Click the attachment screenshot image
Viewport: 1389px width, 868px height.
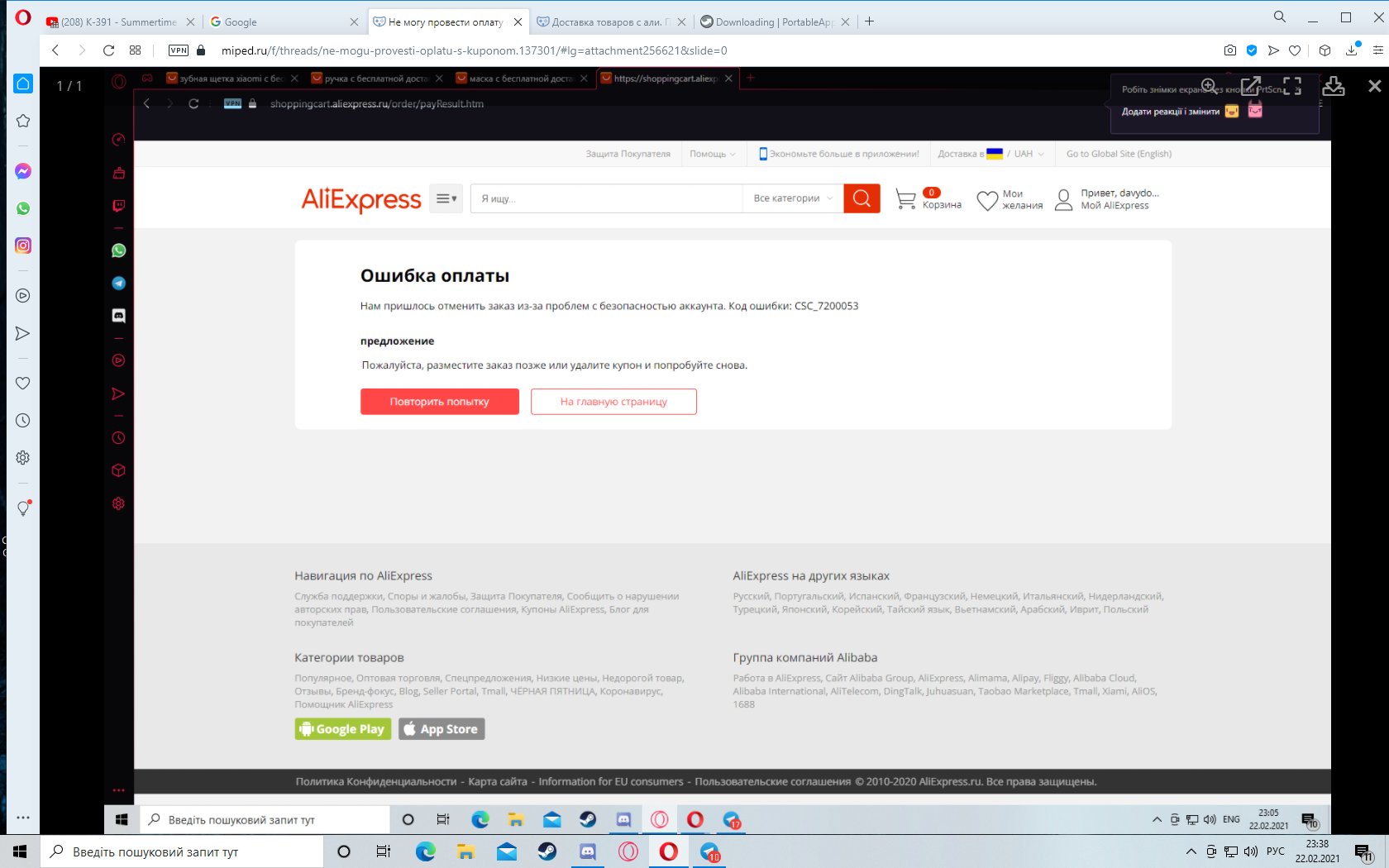click(x=718, y=451)
